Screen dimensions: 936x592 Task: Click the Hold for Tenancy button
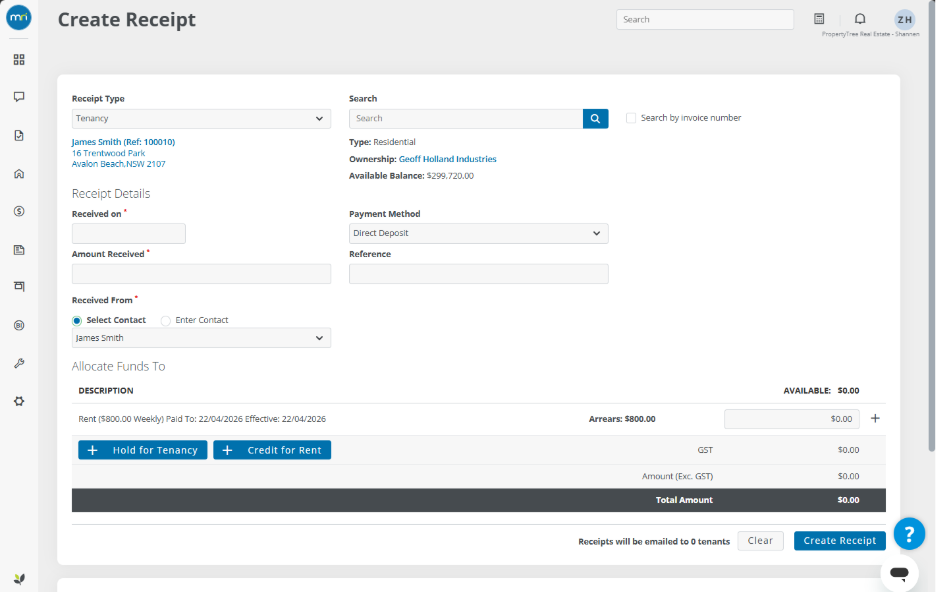143,450
